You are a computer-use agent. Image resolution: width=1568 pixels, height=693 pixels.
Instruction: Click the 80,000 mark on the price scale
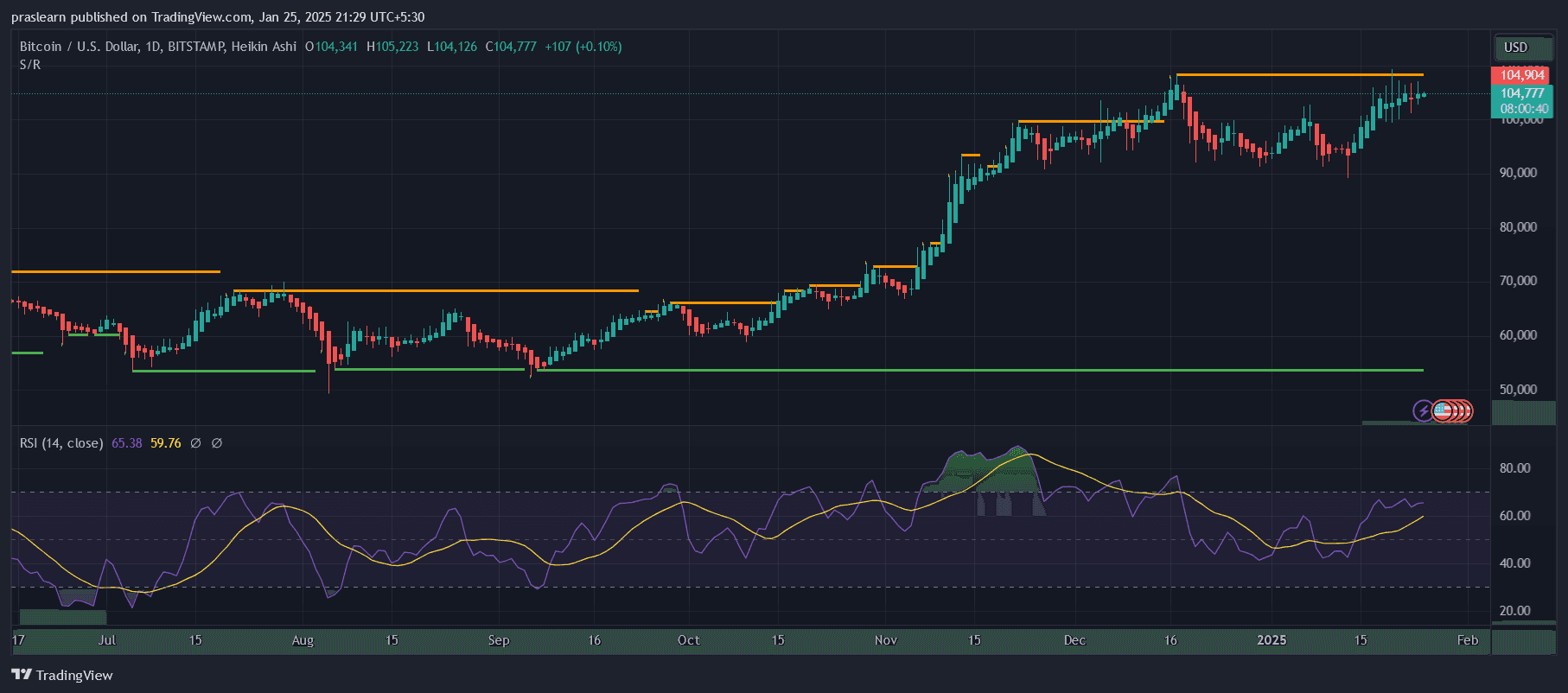[1518, 227]
